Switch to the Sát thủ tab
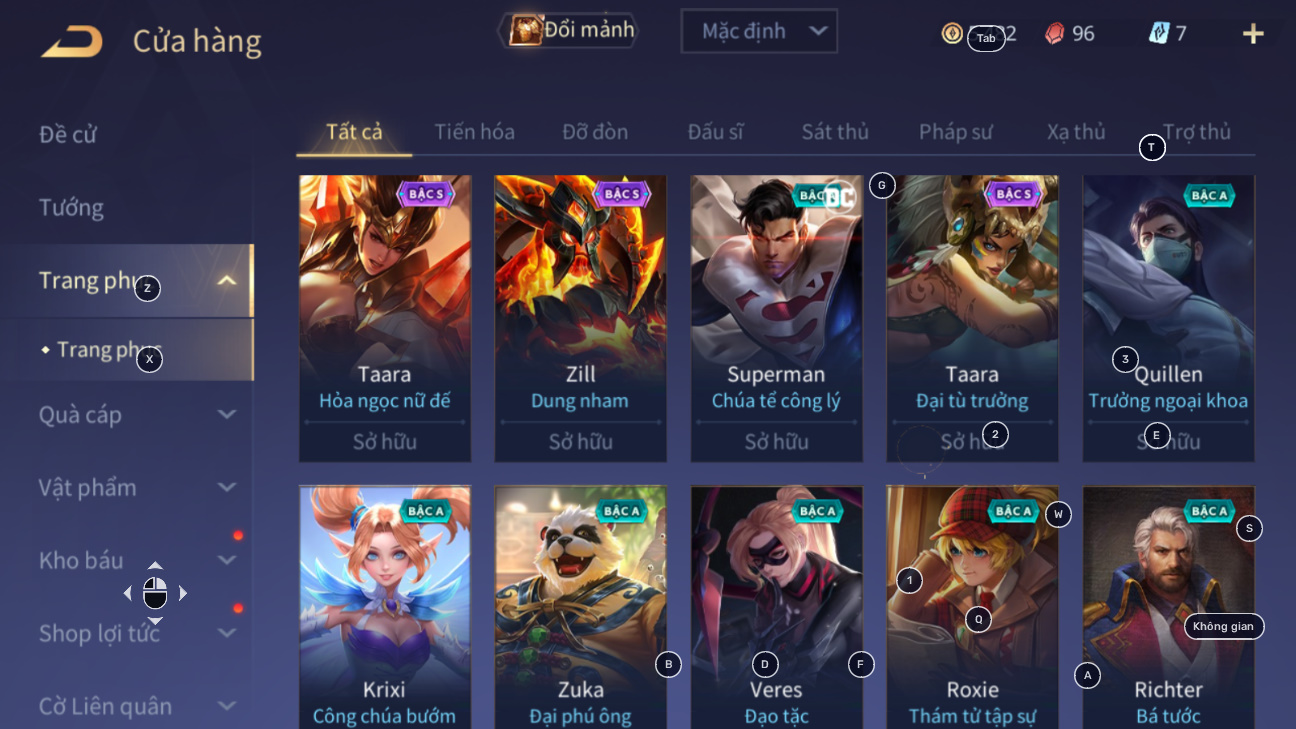Viewport: 1296px width, 729px height. (835, 132)
